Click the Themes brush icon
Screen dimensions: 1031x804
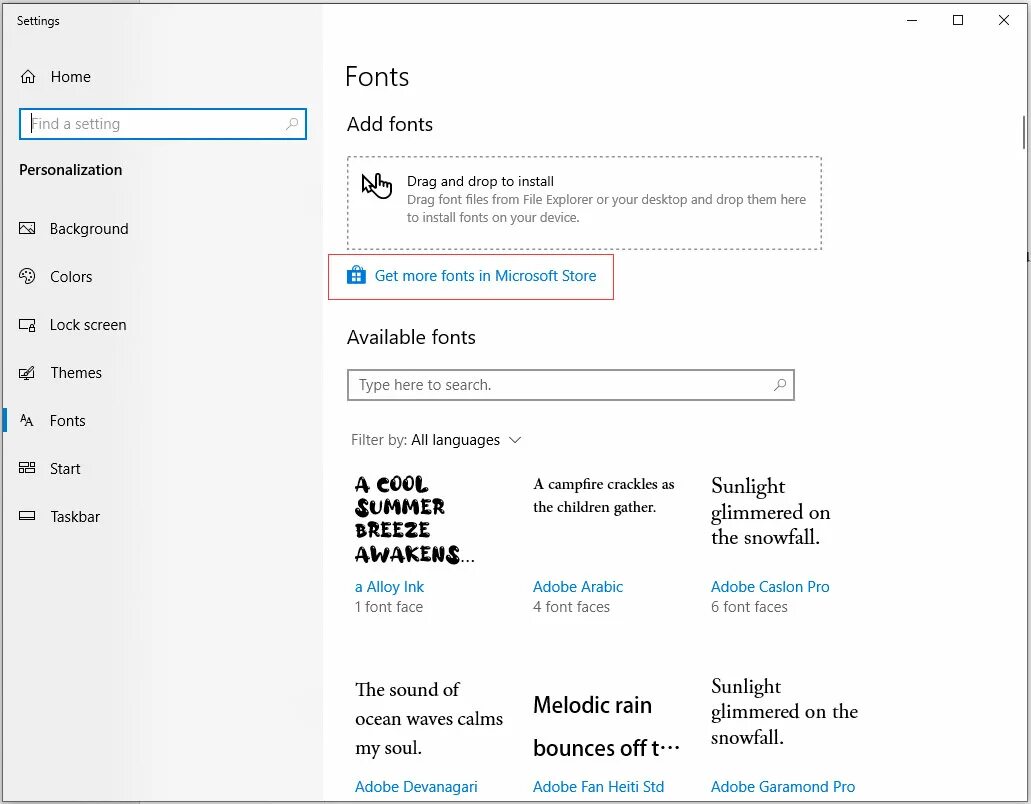[x=27, y=373]
